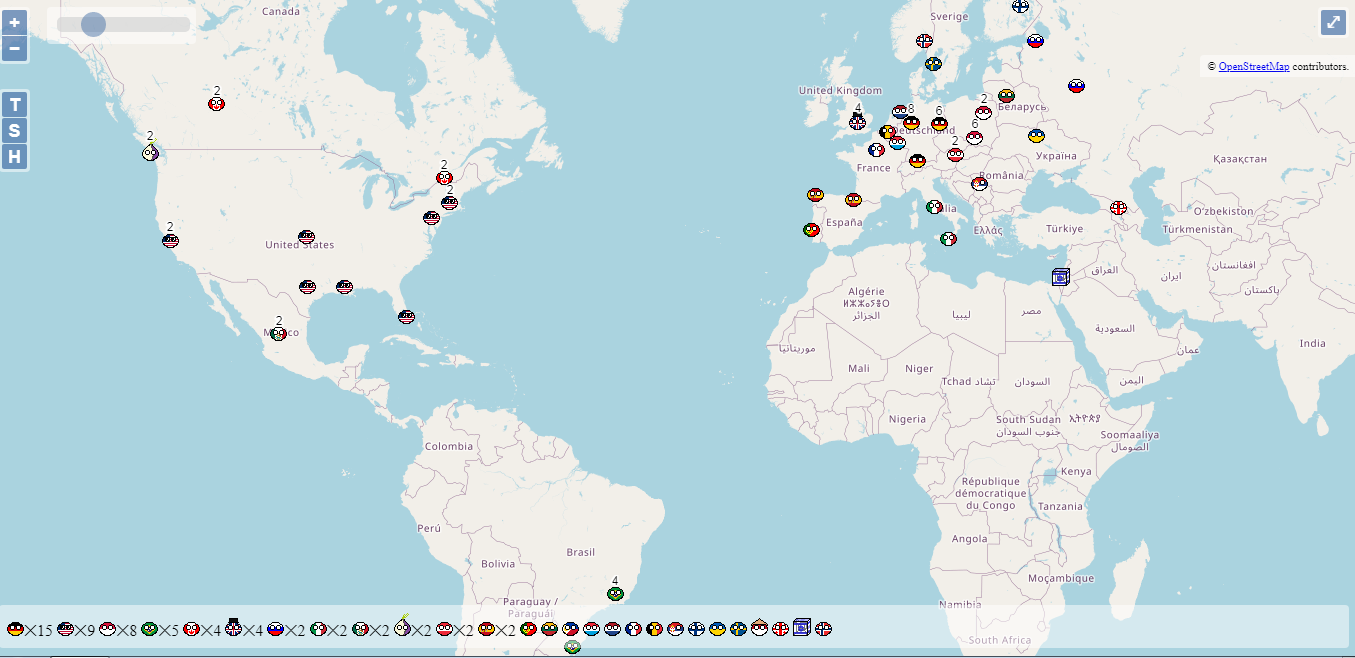The height and width of the screenshot is (658, 1355).
Task: Select the Germany ball marker labeled 6
Action: pos(939,124)
